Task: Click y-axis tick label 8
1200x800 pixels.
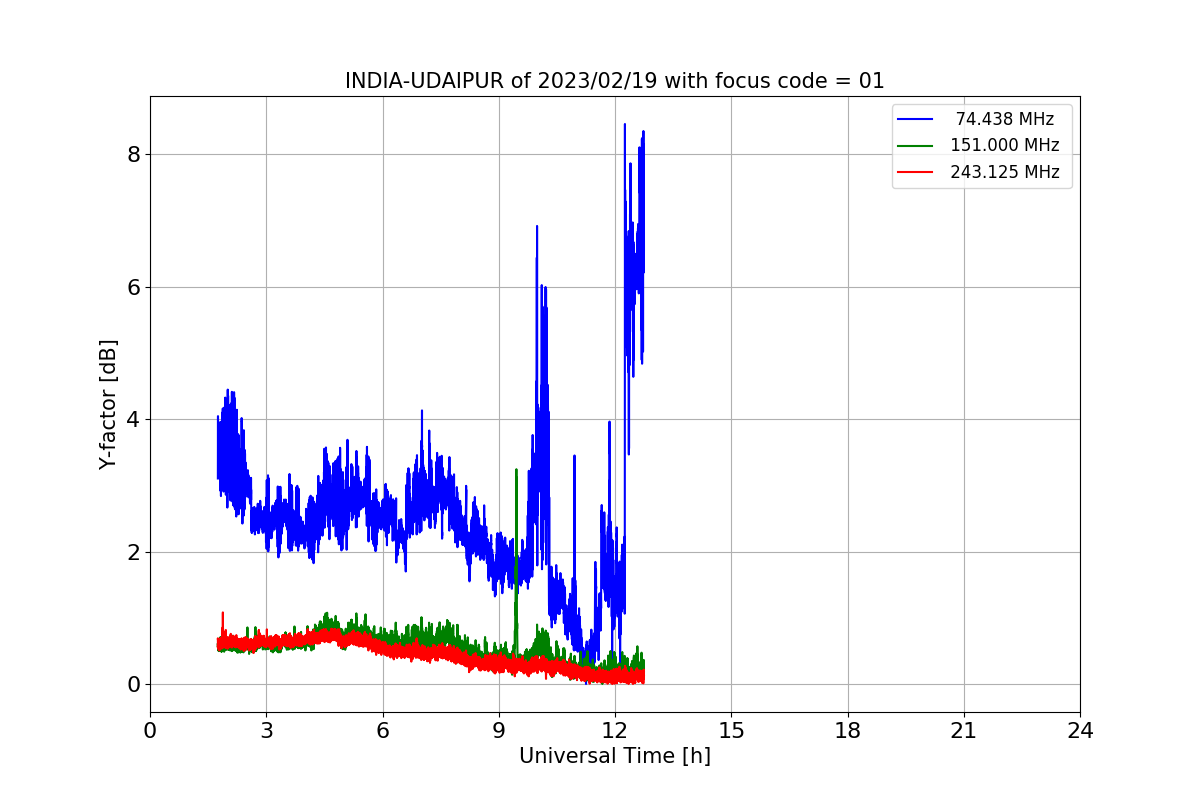Action: (x=133, y=154)
